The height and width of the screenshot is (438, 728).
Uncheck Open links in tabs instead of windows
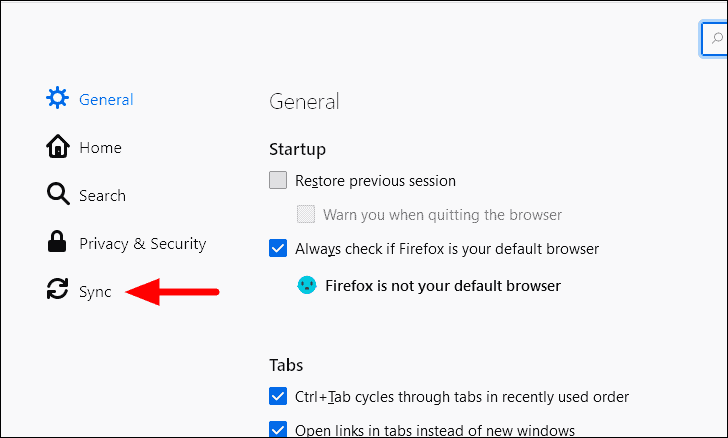point(278,429)
